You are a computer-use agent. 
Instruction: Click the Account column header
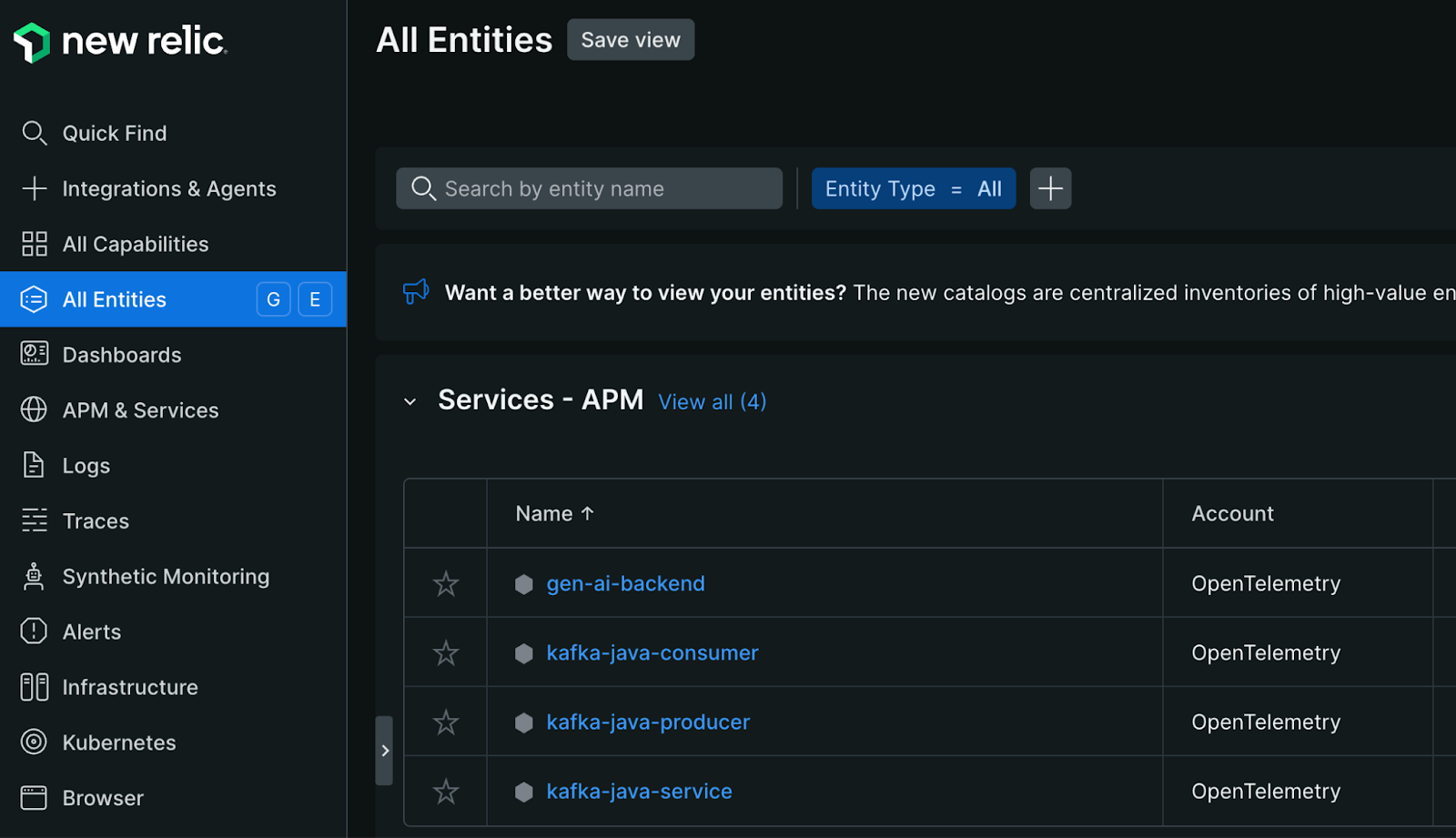(1233, 513)
